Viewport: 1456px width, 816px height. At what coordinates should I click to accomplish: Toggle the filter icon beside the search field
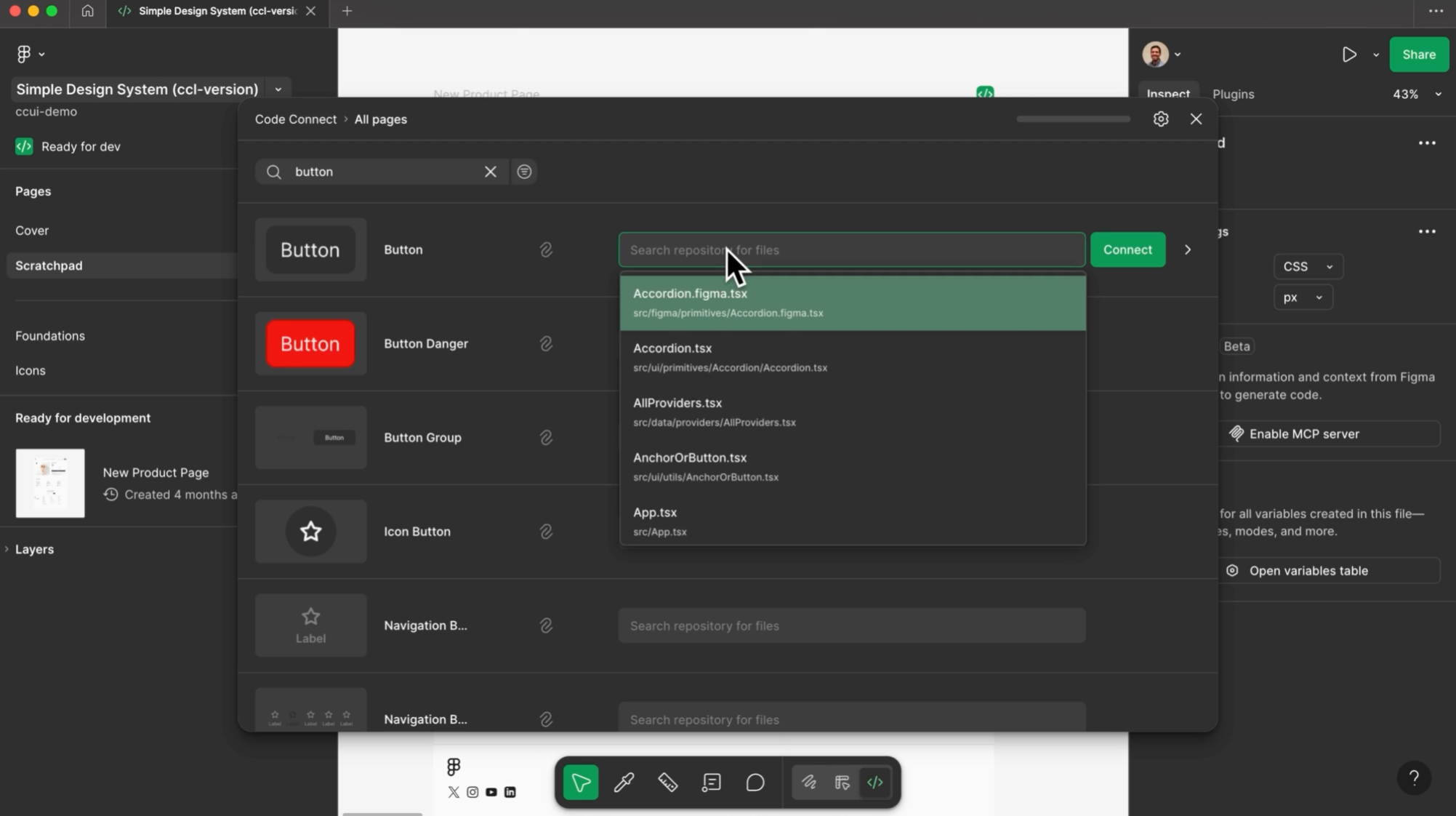point(524,172)
